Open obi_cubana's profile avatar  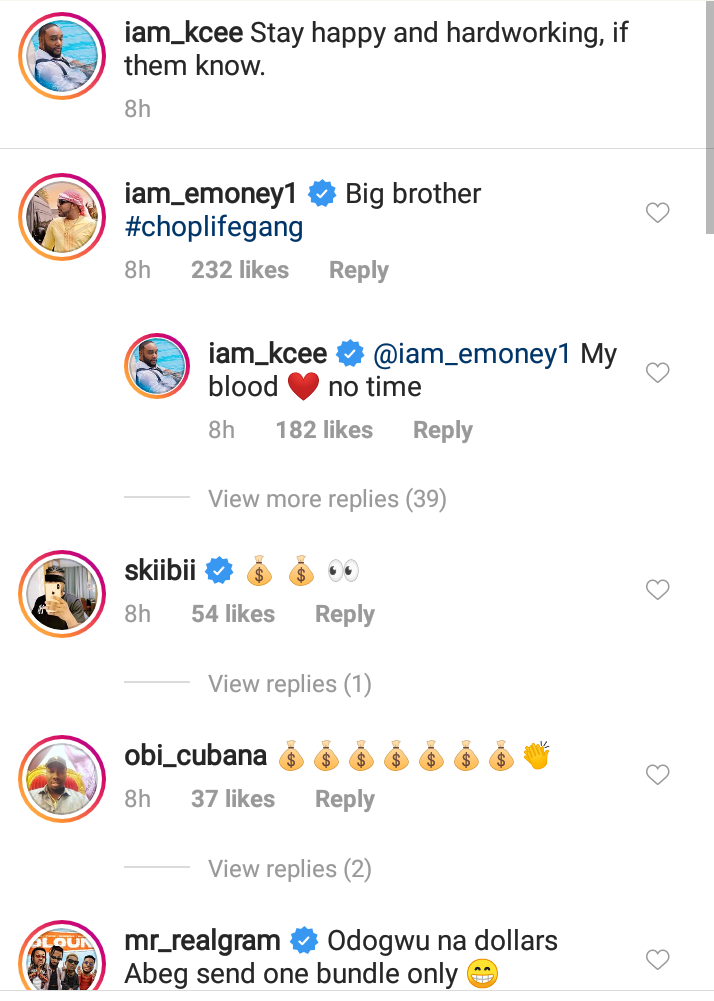coord(62,778)
